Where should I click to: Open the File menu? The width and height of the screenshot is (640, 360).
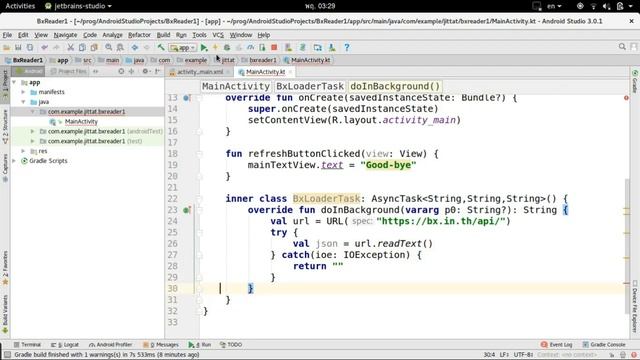pos(7,35)
